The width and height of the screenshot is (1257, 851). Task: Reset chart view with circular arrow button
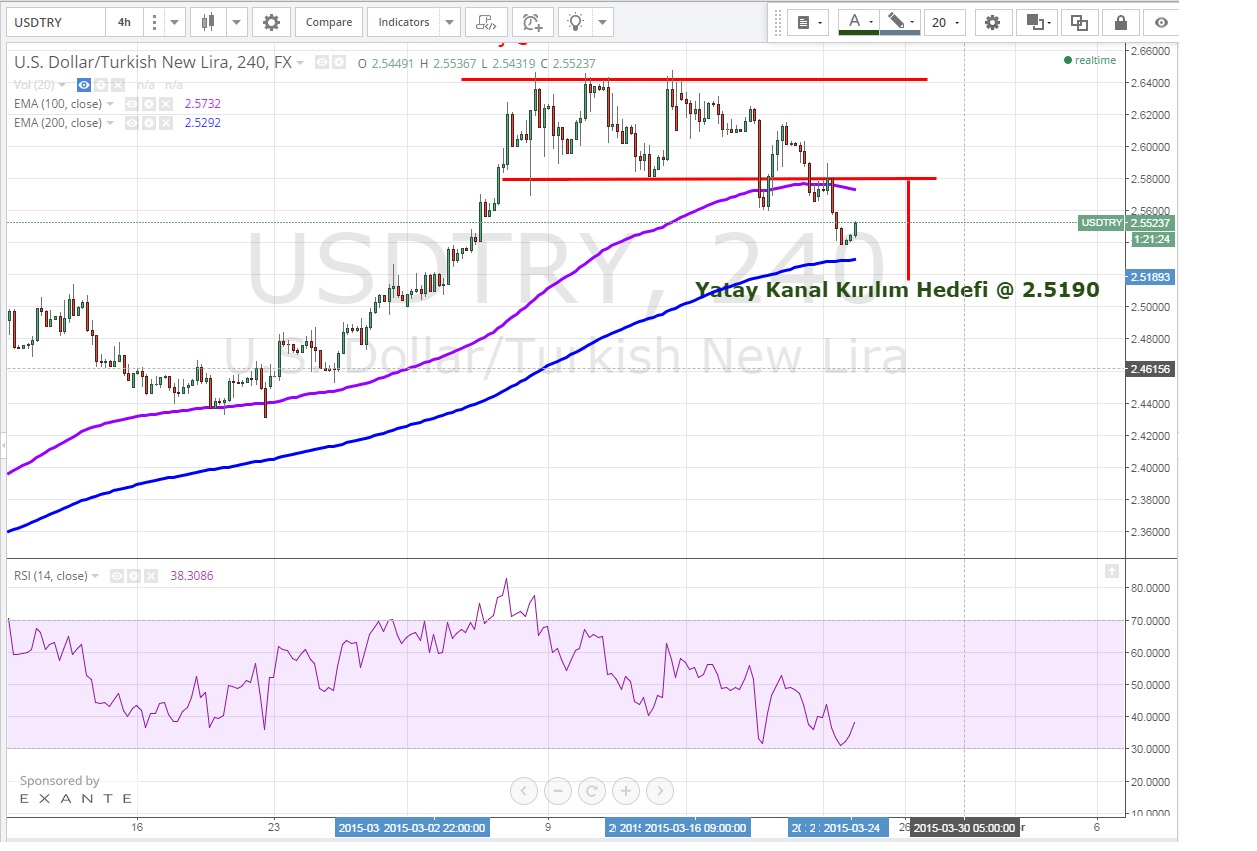(592, 792)
